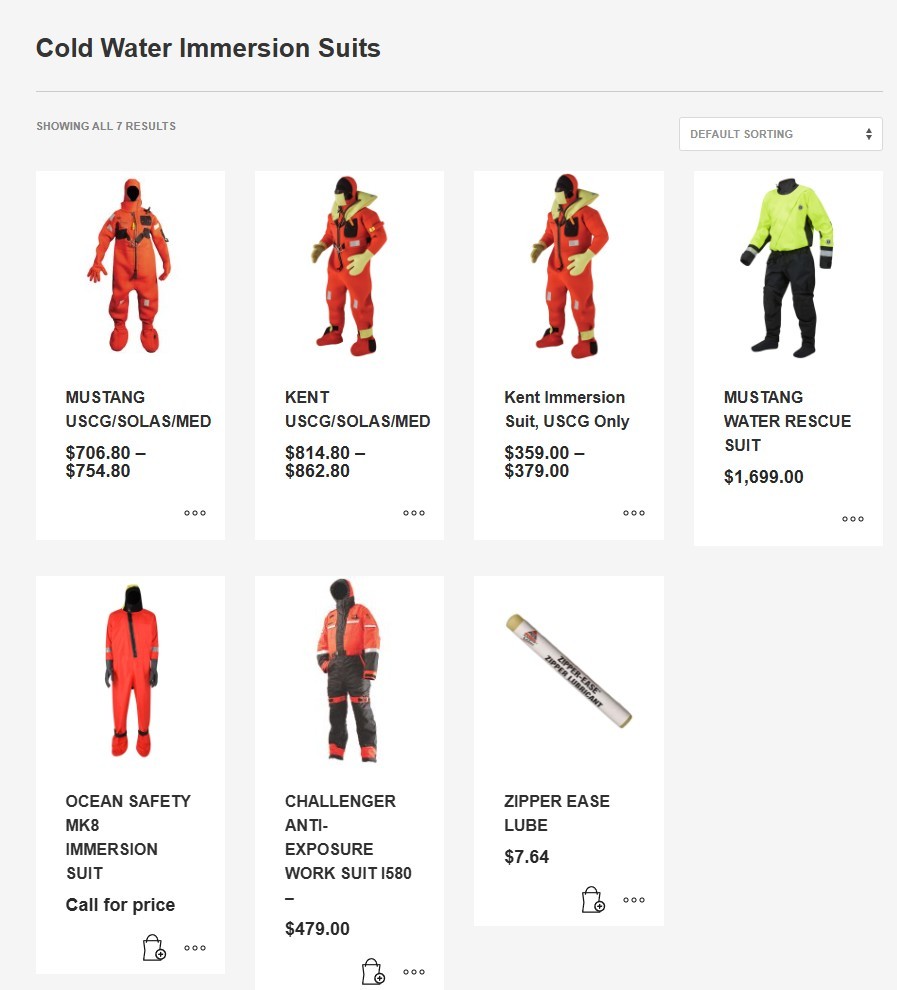Open the Ocean Safety MK8 Immersion Suit photo
The height and width of the screenshot is (990, 897).
click(x=131, y=671)
